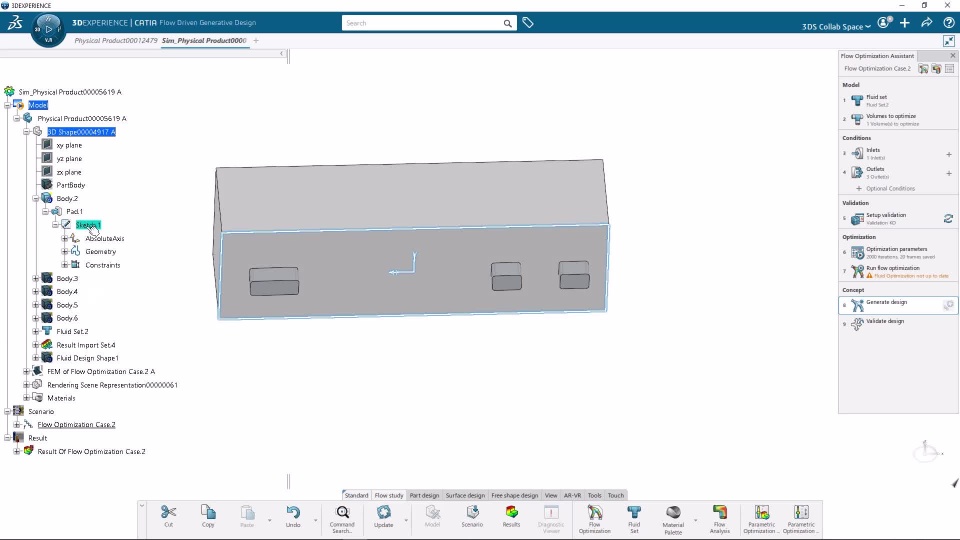
Task: Select the Scenario toolbar icon
Action: tap(472, 512)
